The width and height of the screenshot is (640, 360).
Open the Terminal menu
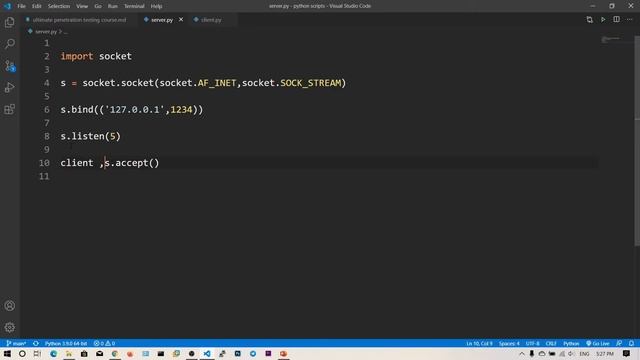pyautogui.click(x=134, y=6)
